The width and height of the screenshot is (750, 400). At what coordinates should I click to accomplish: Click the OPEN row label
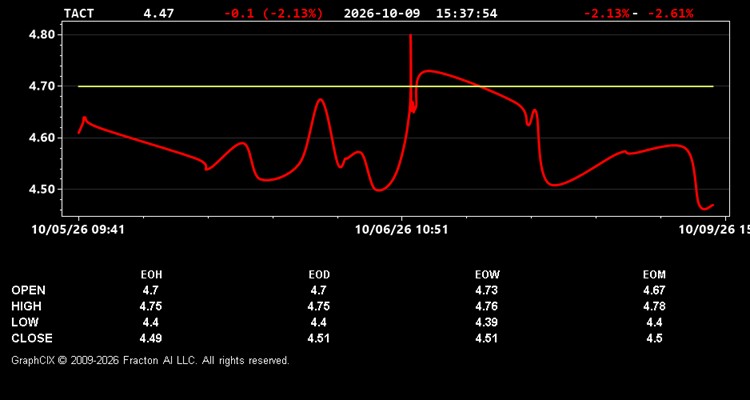pyautogui.click(x=28, y=290)
